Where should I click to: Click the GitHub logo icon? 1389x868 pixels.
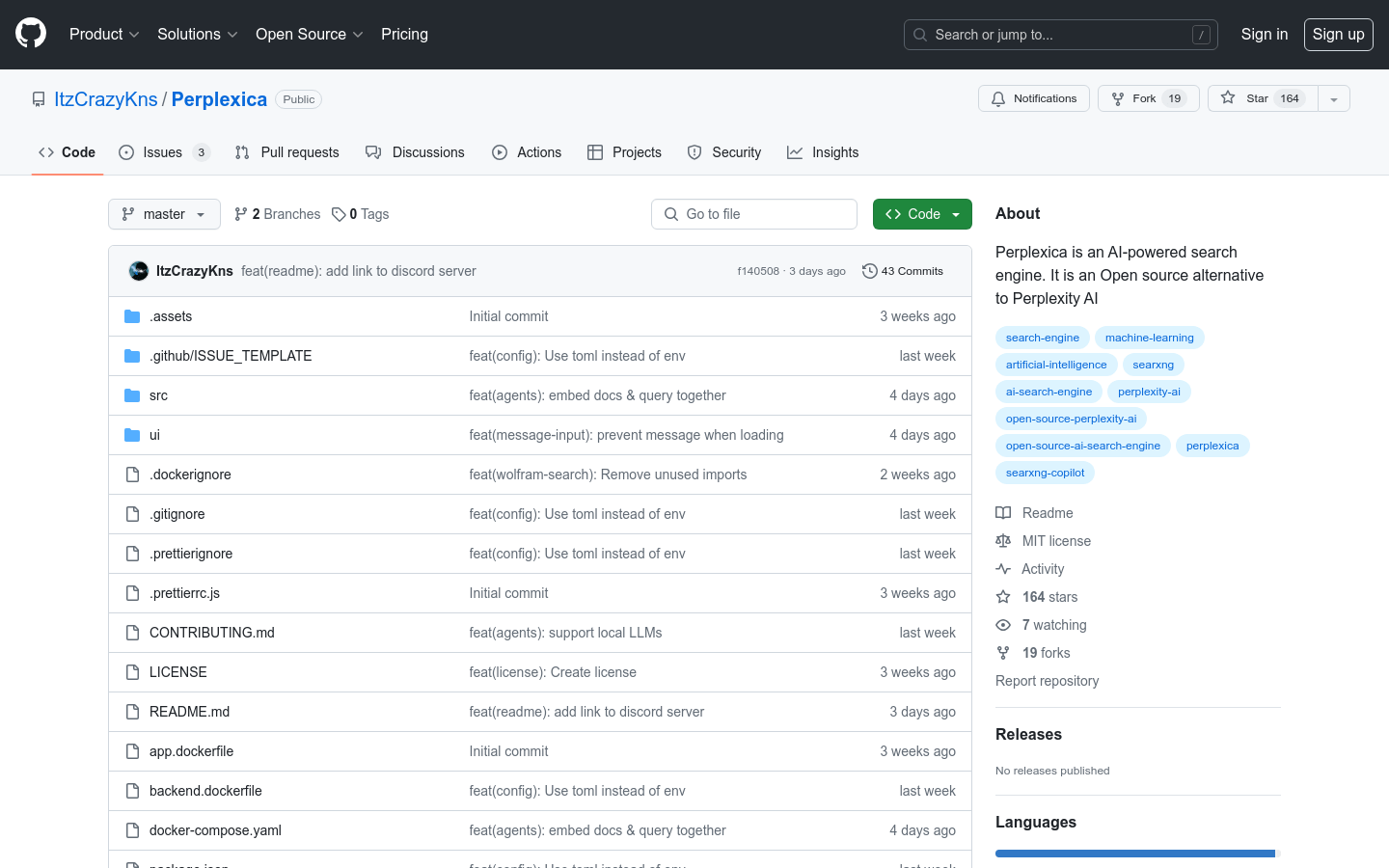pyautogui.click(x=31, y=34)
